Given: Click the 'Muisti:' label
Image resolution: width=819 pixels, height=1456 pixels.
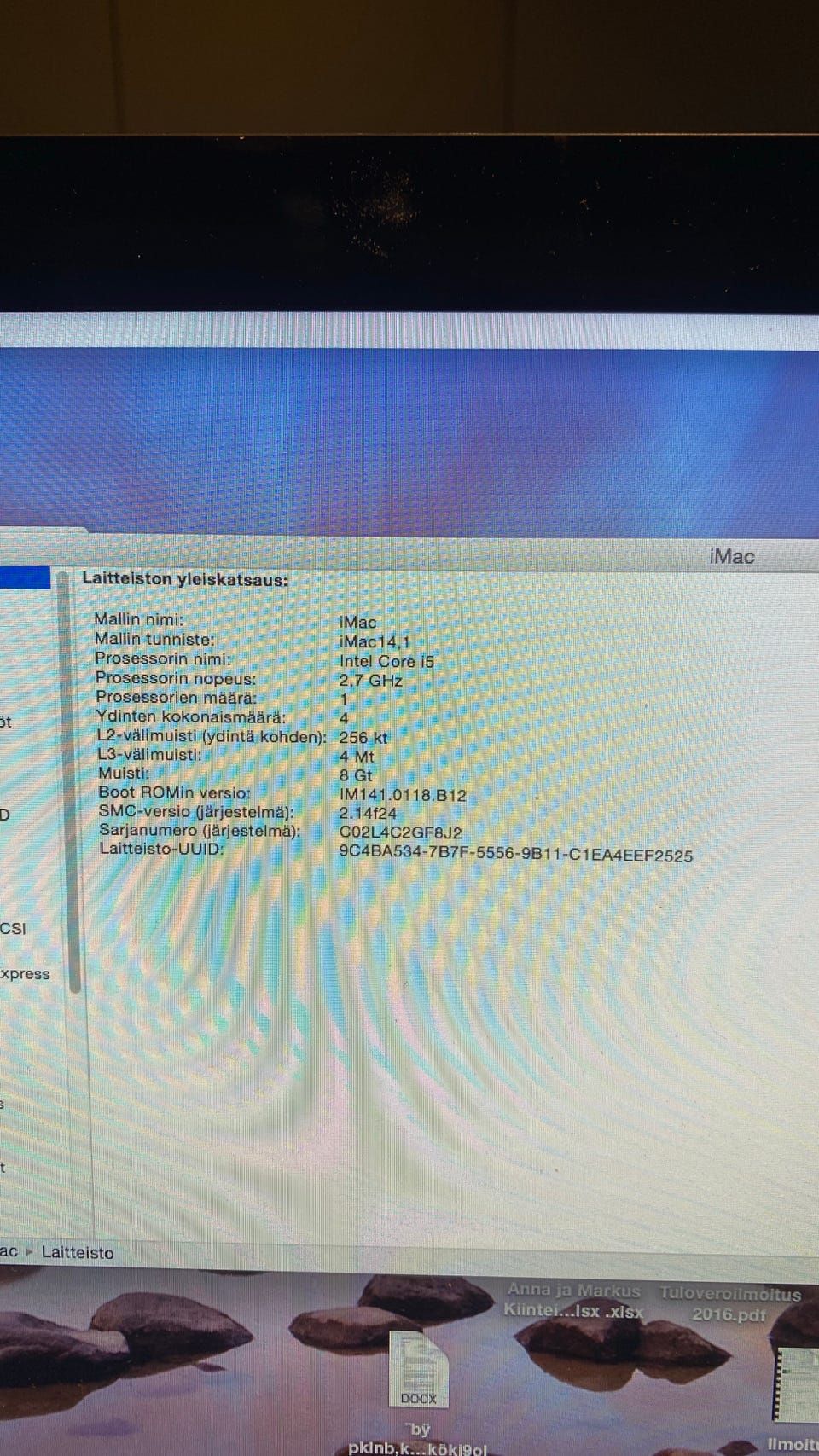Looking at the screenshot, I should (124, 773).
